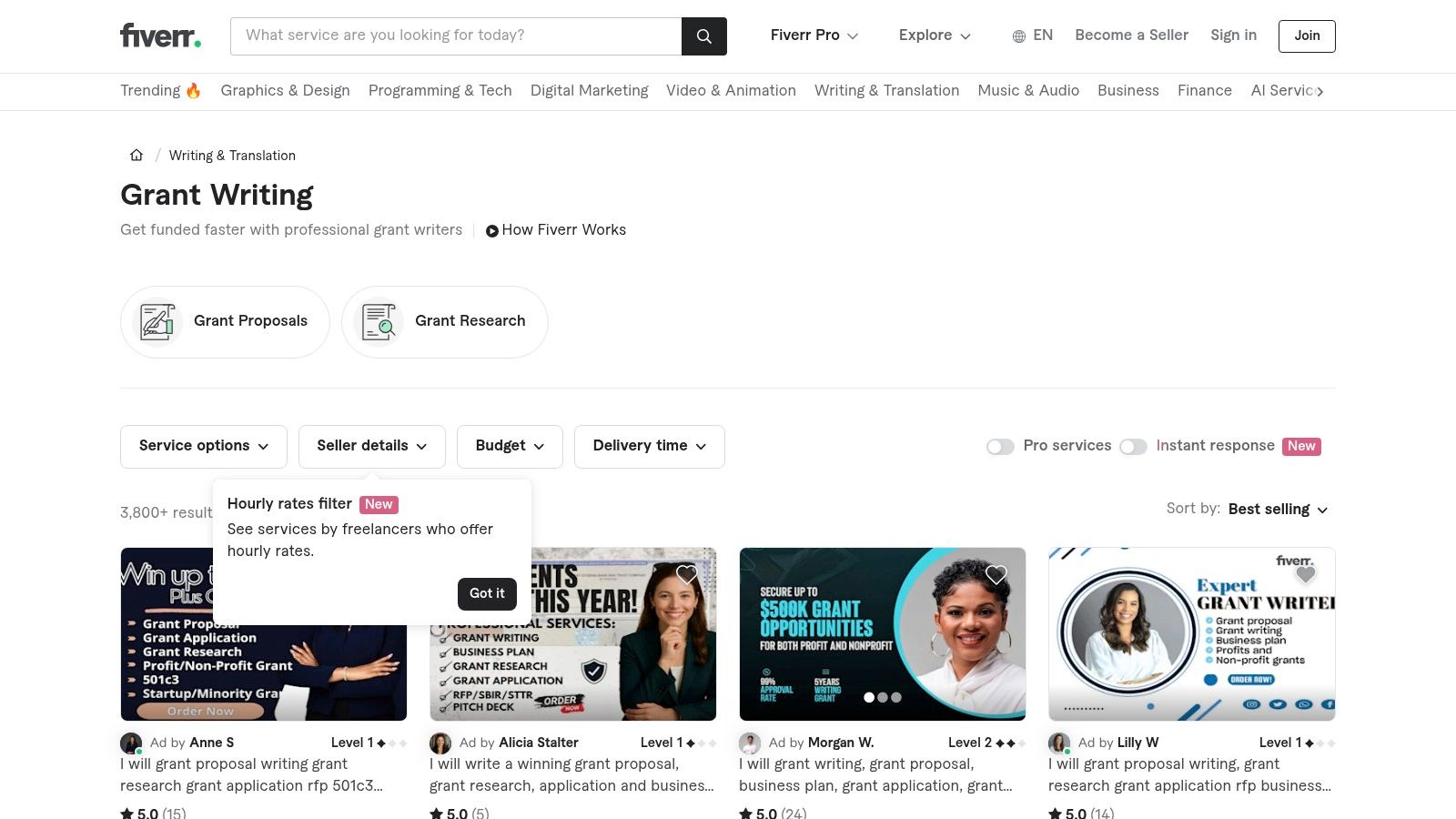
Task: Click the Trending fire icon
Action: click(193, 91)
